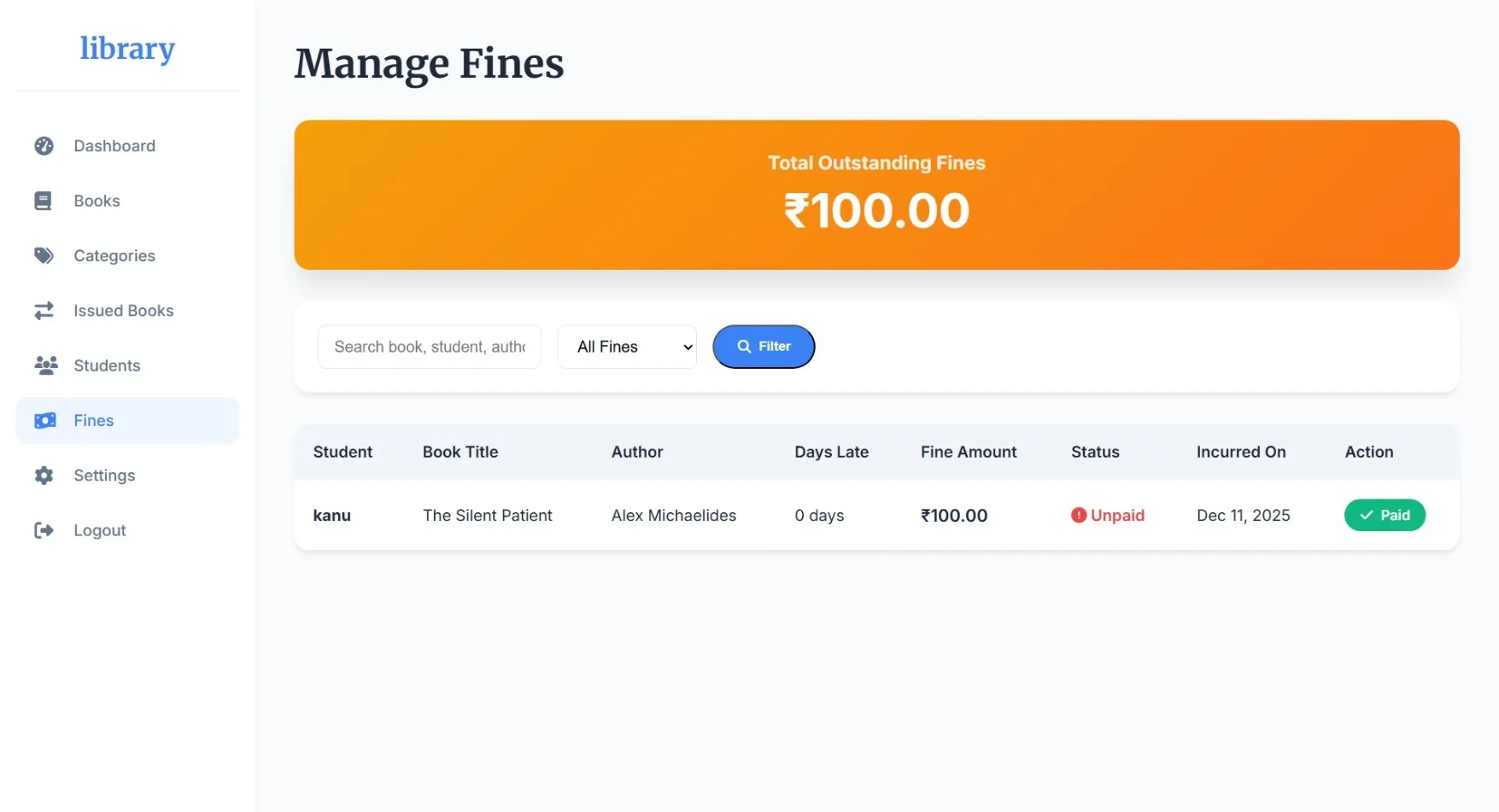Viewport: 1499px width, 812px height.
Task: Click the Dashboard gauge icon in sidebar
Action: coord(44,146)
